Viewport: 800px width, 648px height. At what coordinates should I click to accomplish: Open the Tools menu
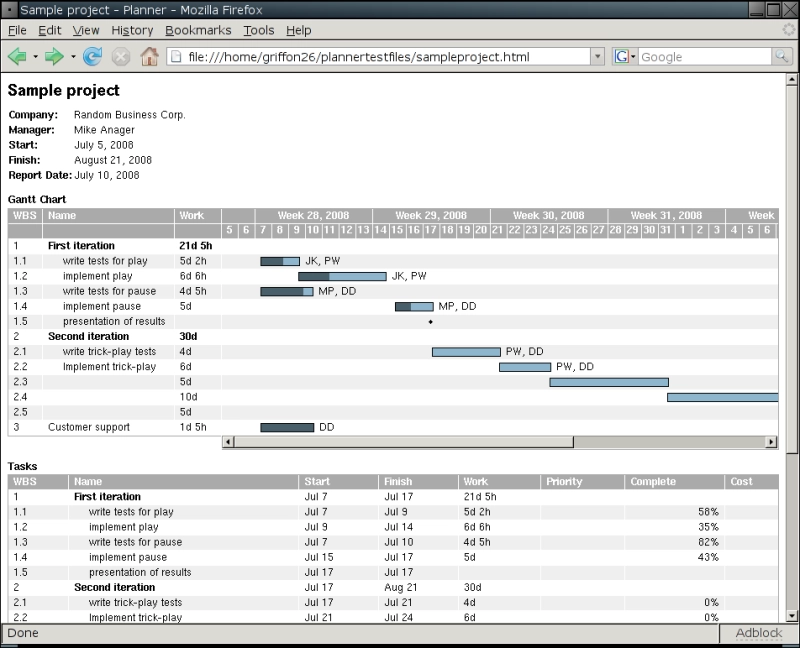click(258, 31)
